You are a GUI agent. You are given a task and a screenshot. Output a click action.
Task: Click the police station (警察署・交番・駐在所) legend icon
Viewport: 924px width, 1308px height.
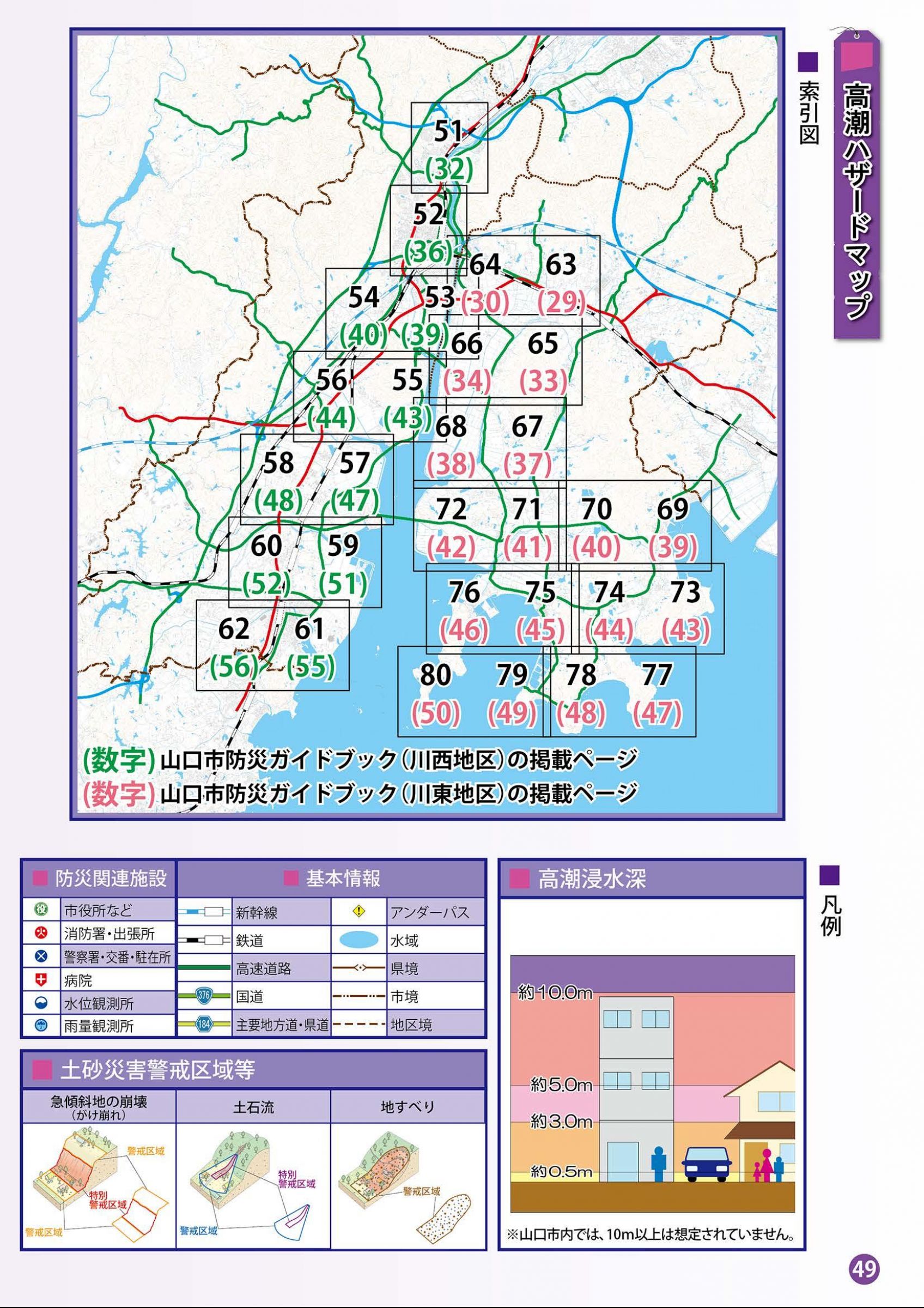point(41,956)
